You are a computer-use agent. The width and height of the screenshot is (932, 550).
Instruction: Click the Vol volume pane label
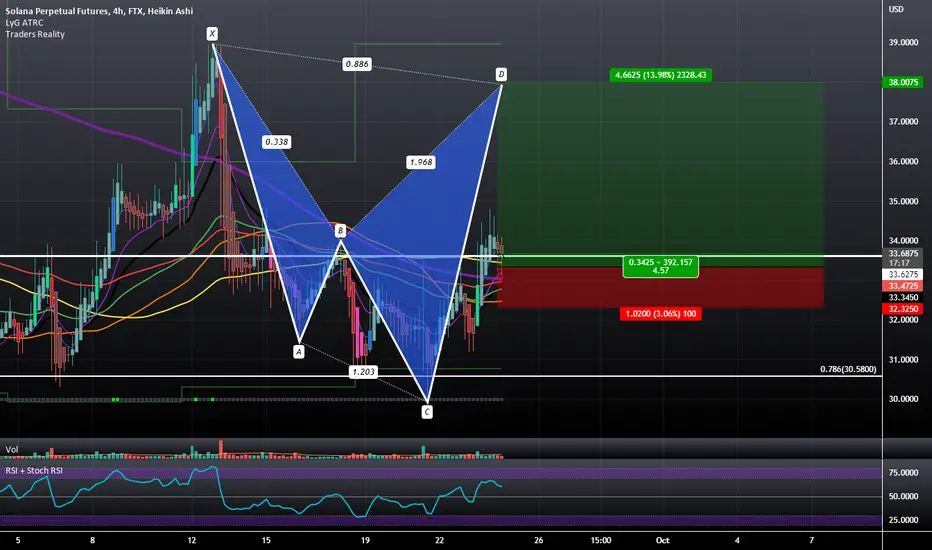coord(12,450)
